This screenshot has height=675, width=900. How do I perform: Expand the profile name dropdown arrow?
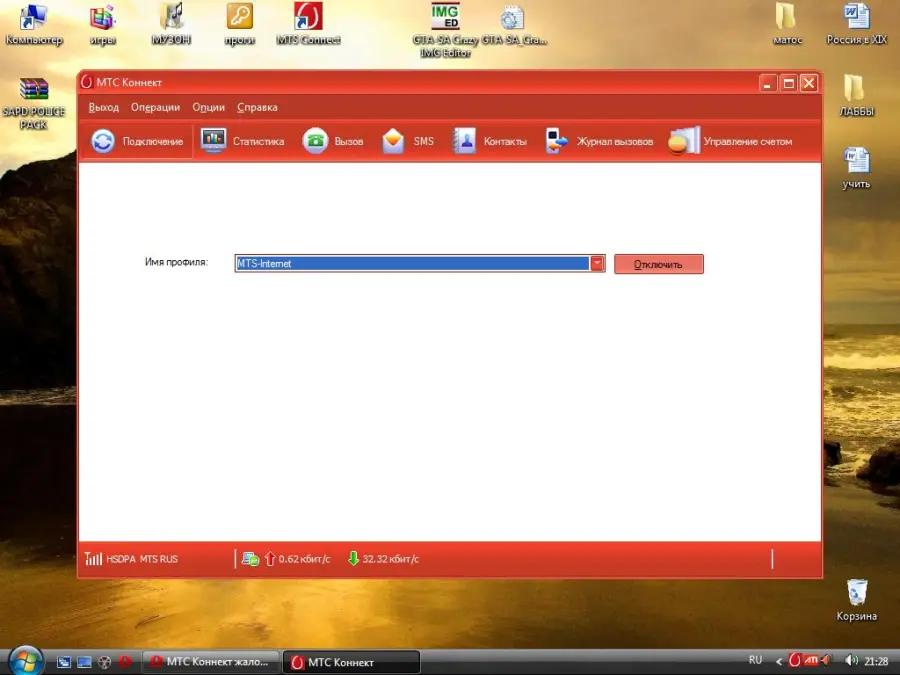[597, 263]
